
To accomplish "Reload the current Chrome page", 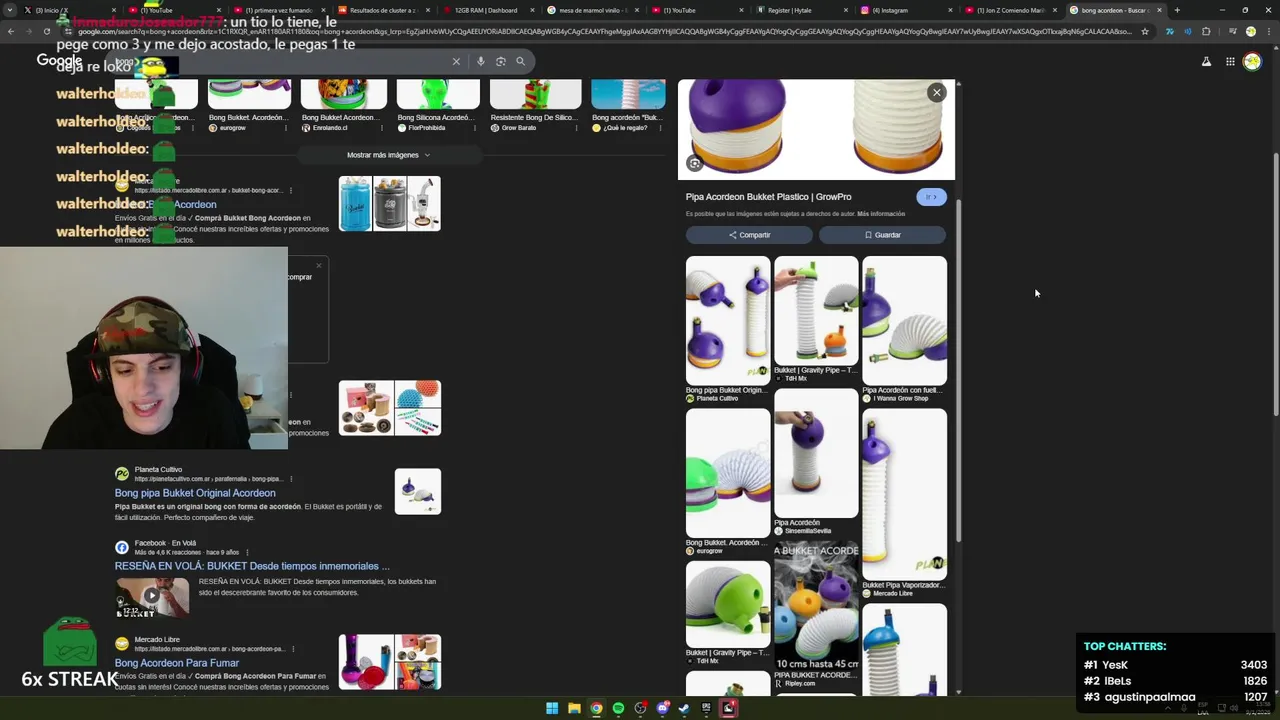I will coord(47,31).
